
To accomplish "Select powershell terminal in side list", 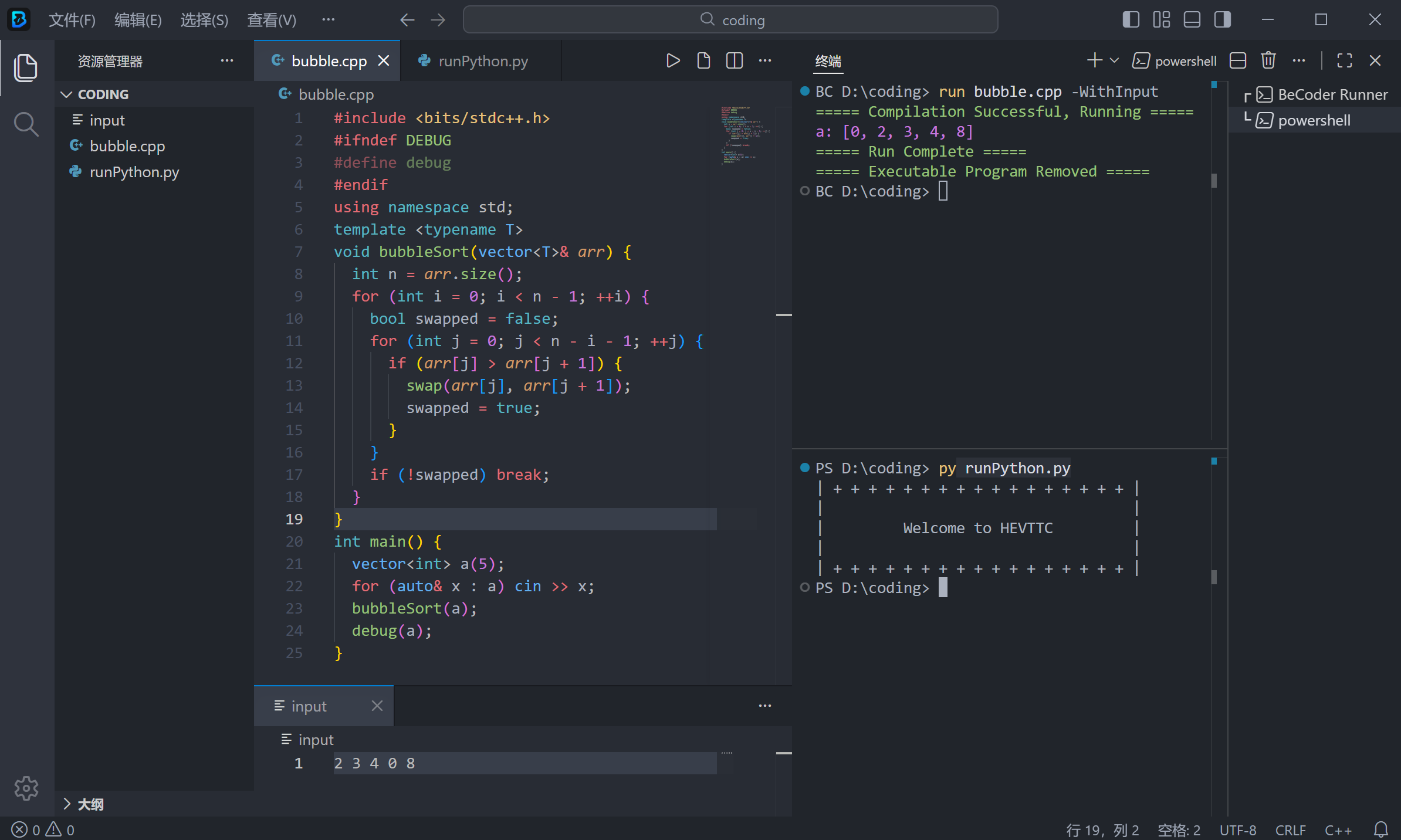I will [x=1314, y=120].
